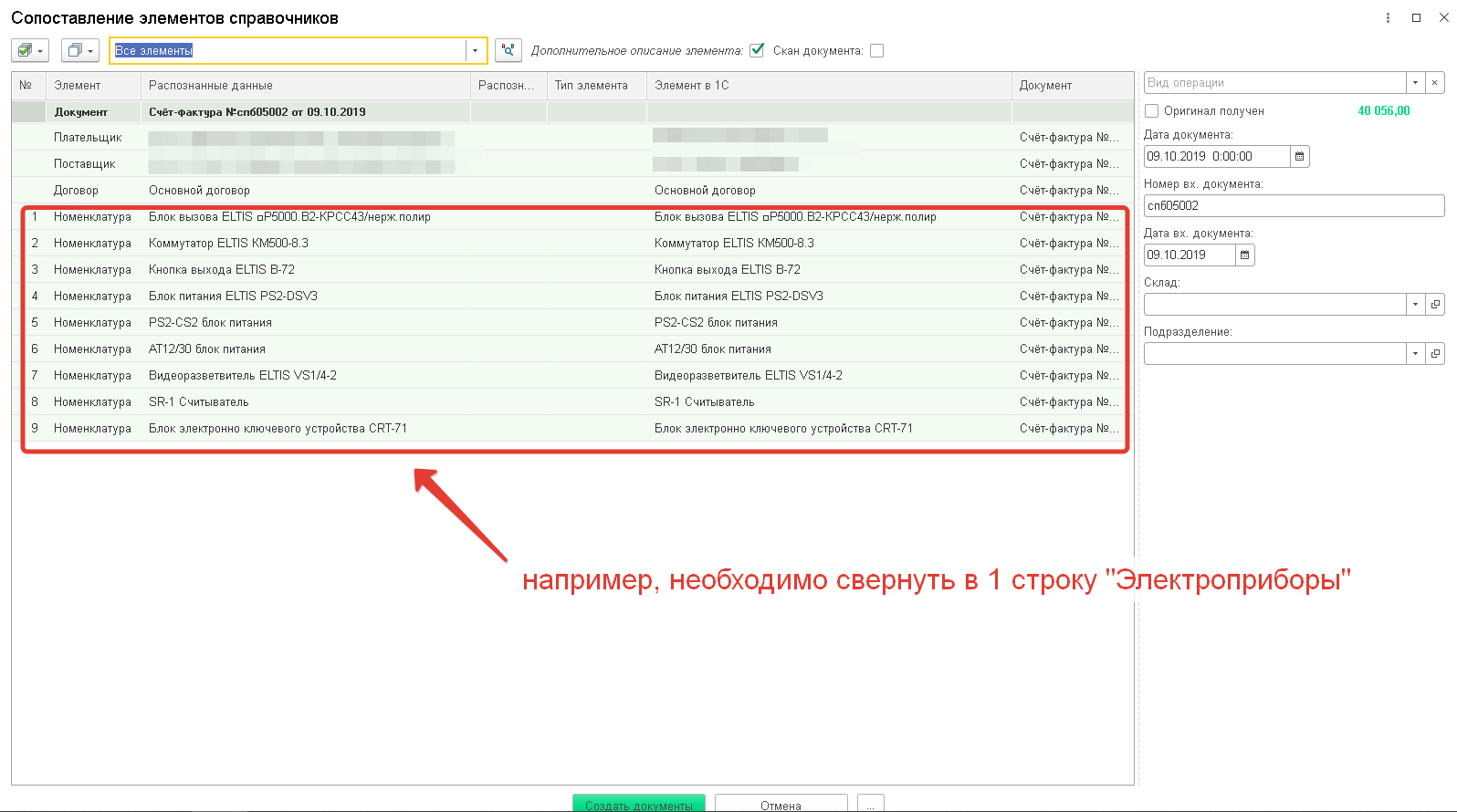Focus the Подразделение input field
This screenshot has height=812, width=1457.
(1274, 354)
